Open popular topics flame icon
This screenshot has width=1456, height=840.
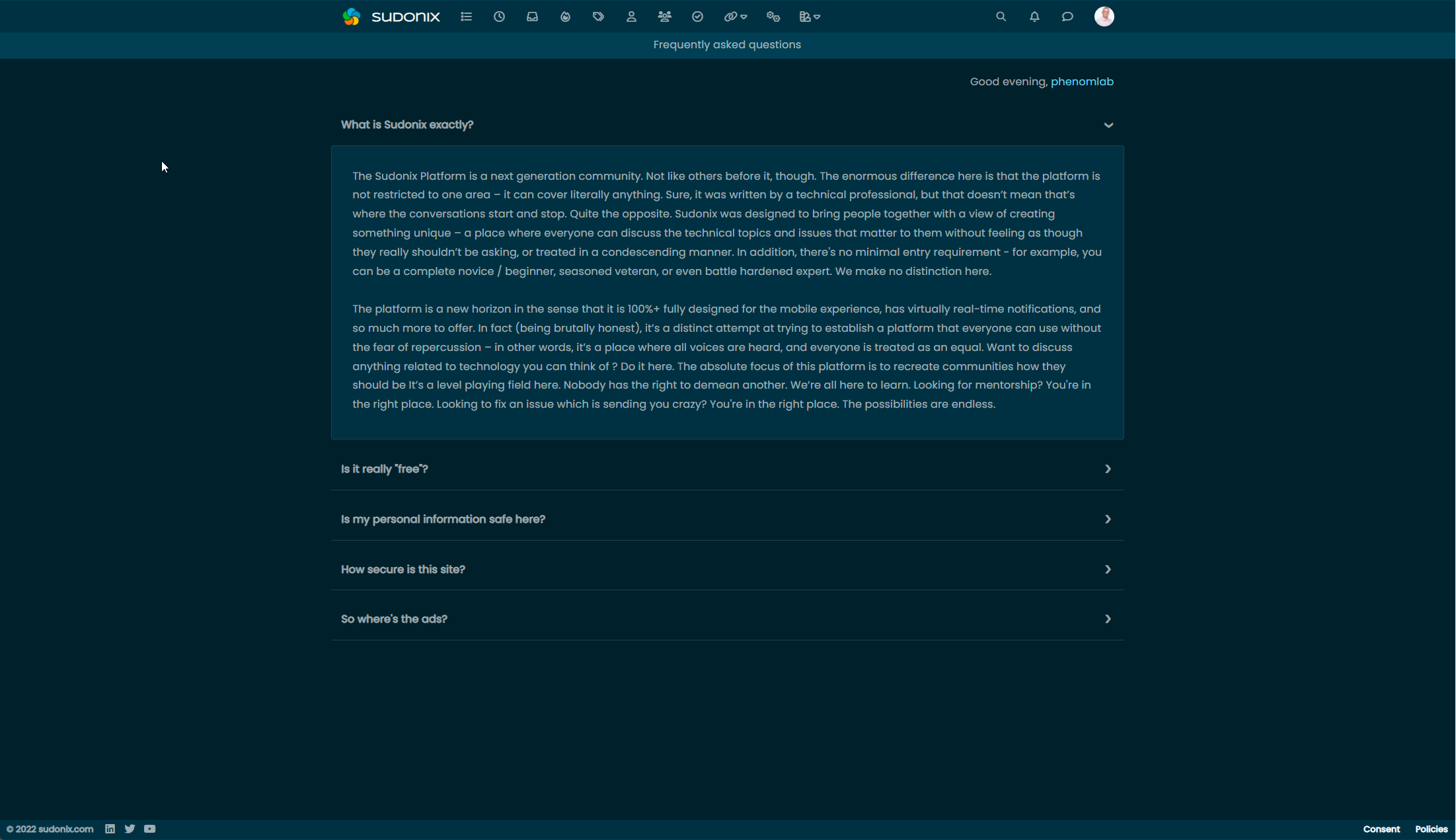[565, 17]
